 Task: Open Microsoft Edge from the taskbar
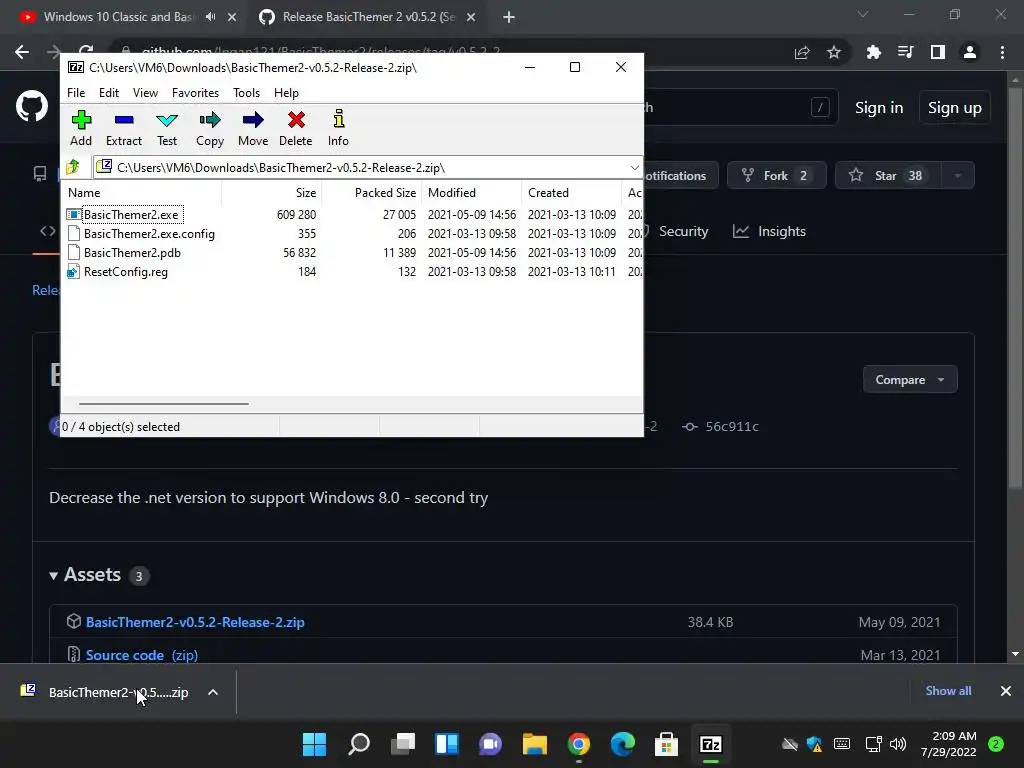tap(622, 744)
